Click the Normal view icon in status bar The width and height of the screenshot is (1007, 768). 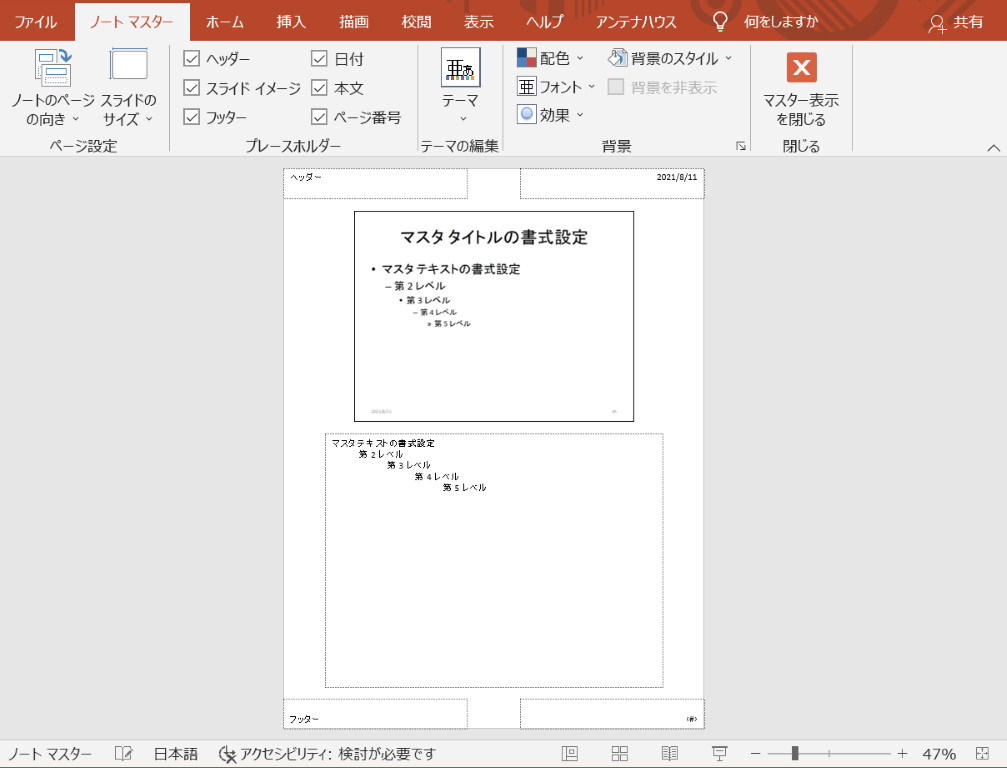570,754
